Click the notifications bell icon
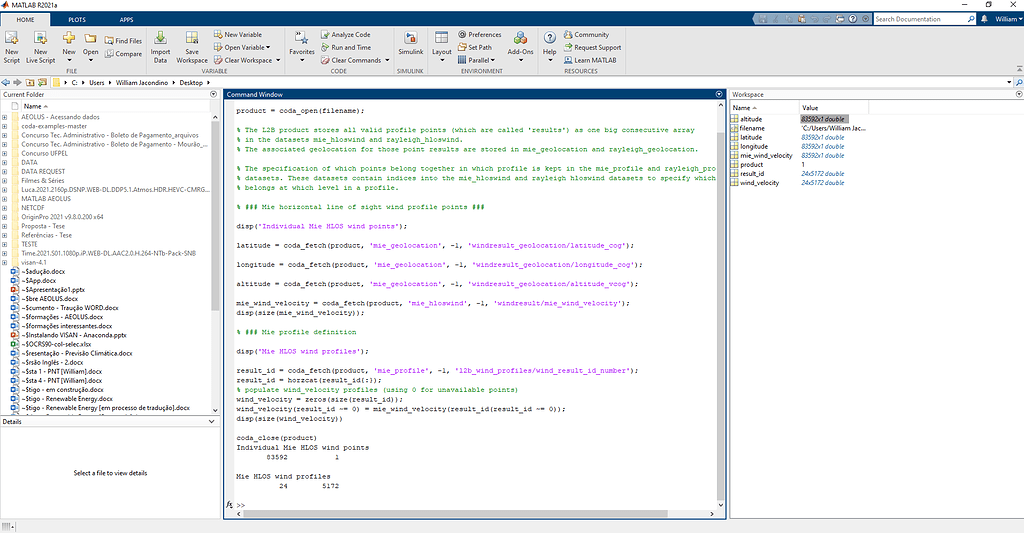This screenshot has height=533, width=1024. (984, 19)
